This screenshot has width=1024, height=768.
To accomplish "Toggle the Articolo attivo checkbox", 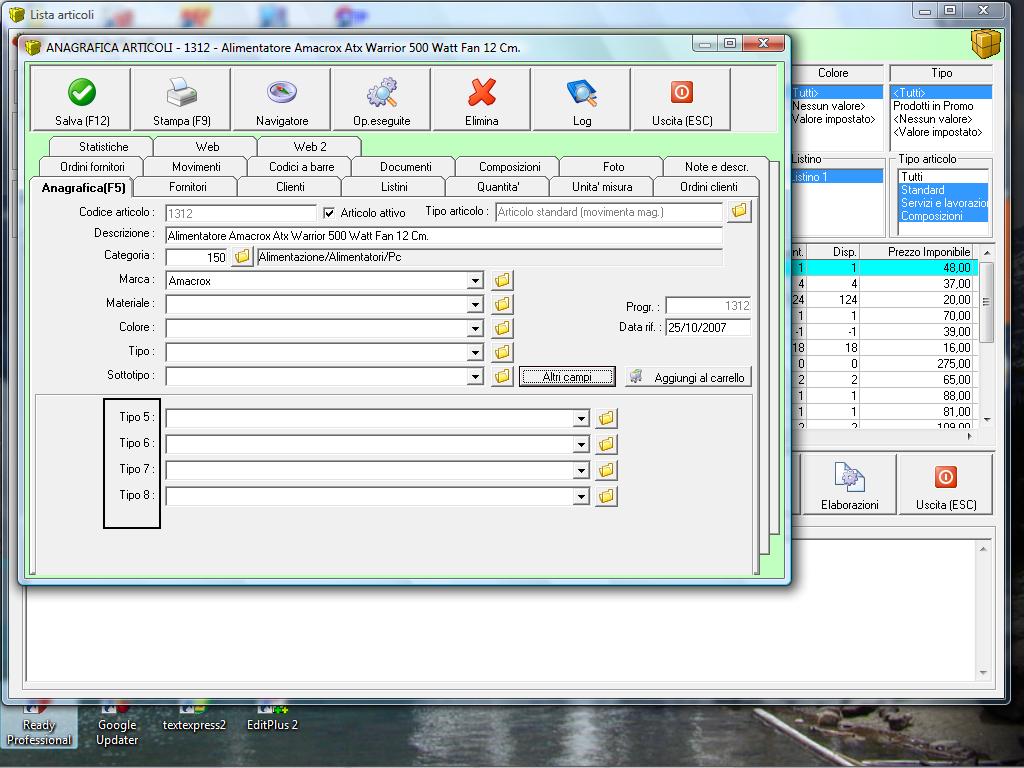I will pyautogui.click(x=329, y=213).
